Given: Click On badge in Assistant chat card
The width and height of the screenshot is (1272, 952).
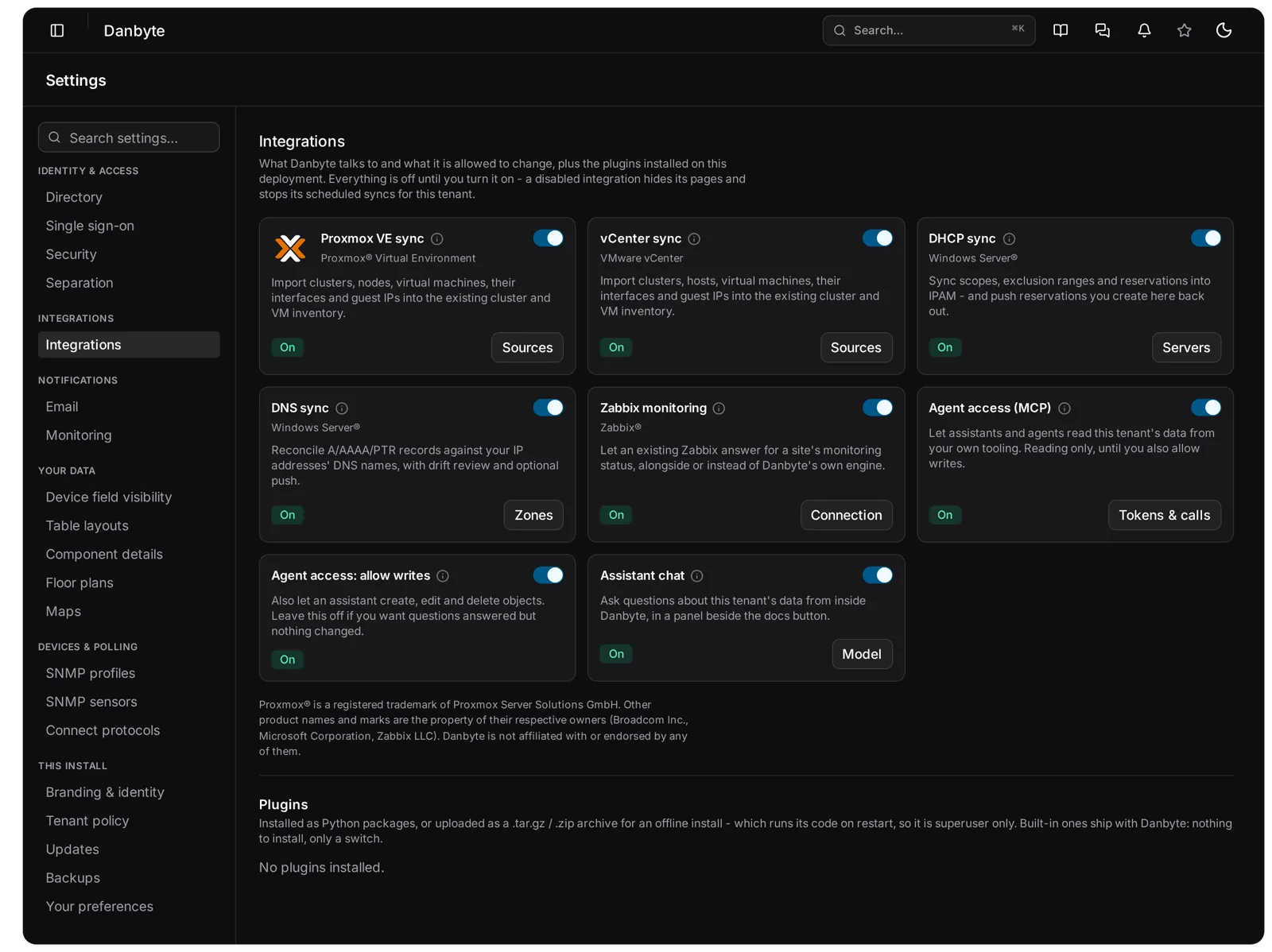Looking at the screenshot, I should [x=616, y=654].
